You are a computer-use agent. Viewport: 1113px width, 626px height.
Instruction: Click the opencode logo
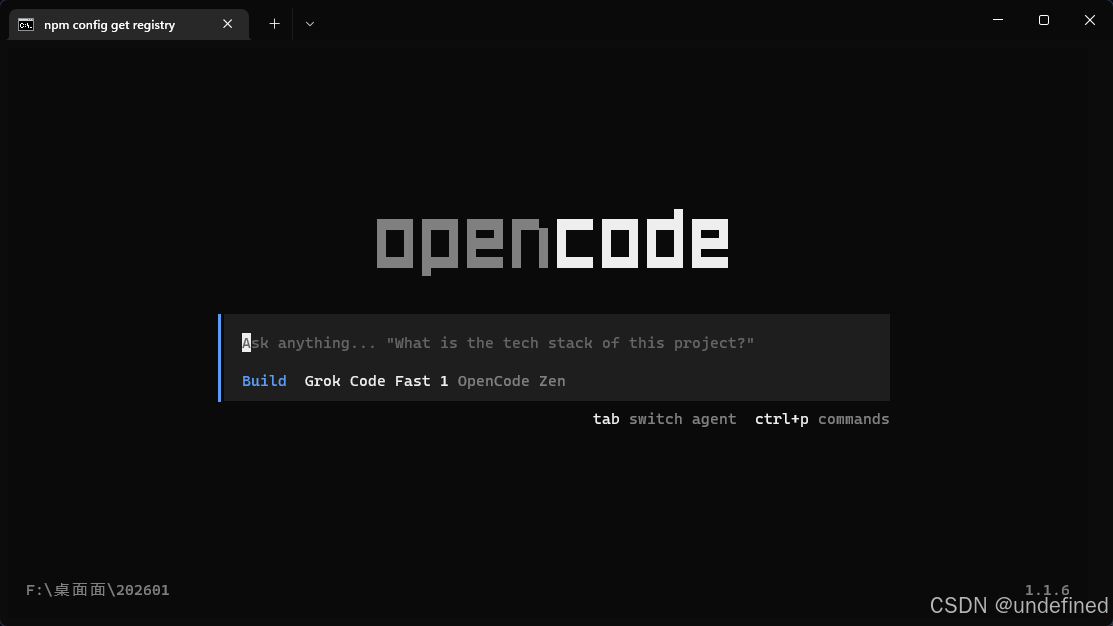tap(552, 241)
